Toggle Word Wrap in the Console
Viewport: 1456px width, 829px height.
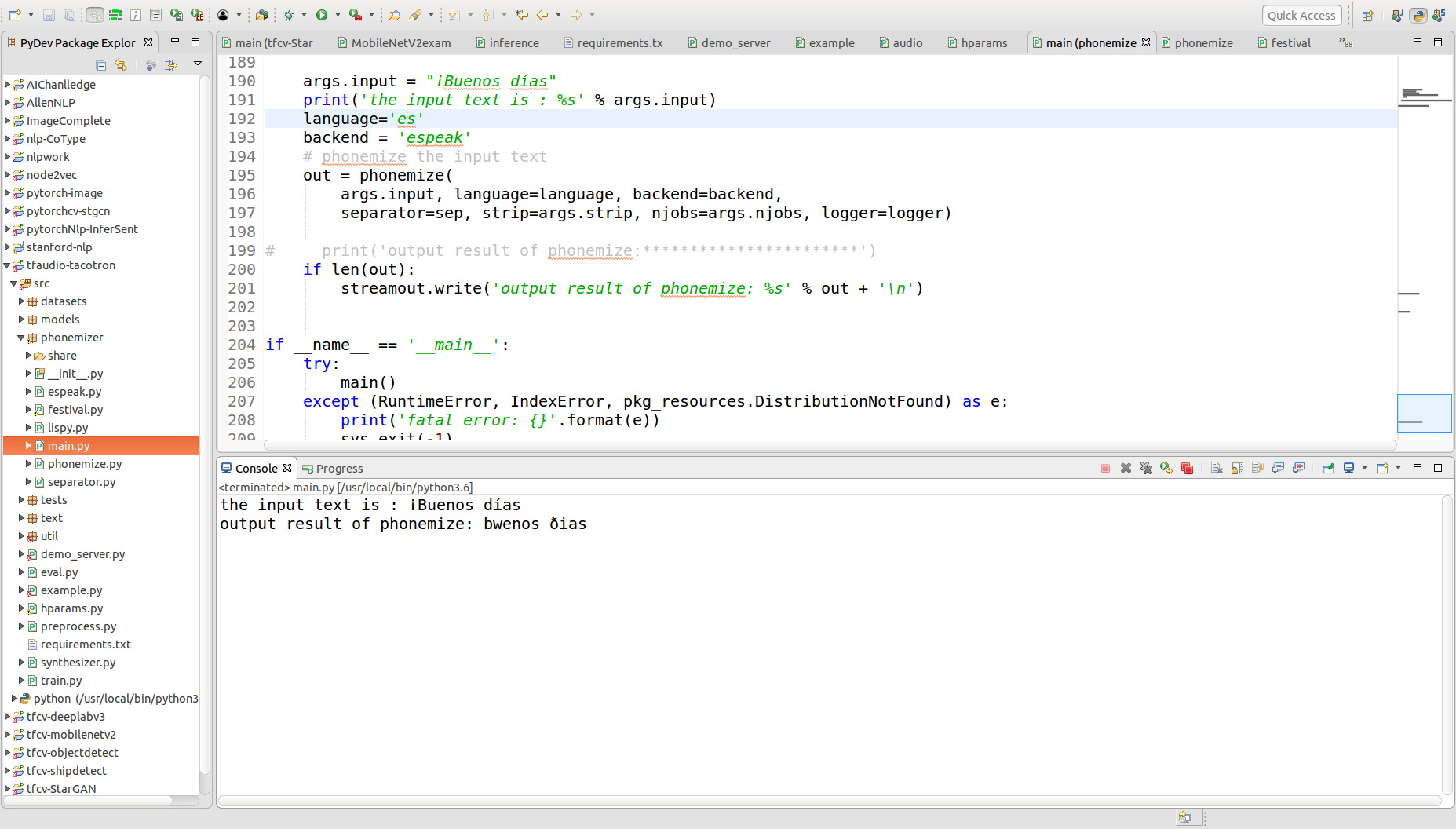[x=1257, y=469]
